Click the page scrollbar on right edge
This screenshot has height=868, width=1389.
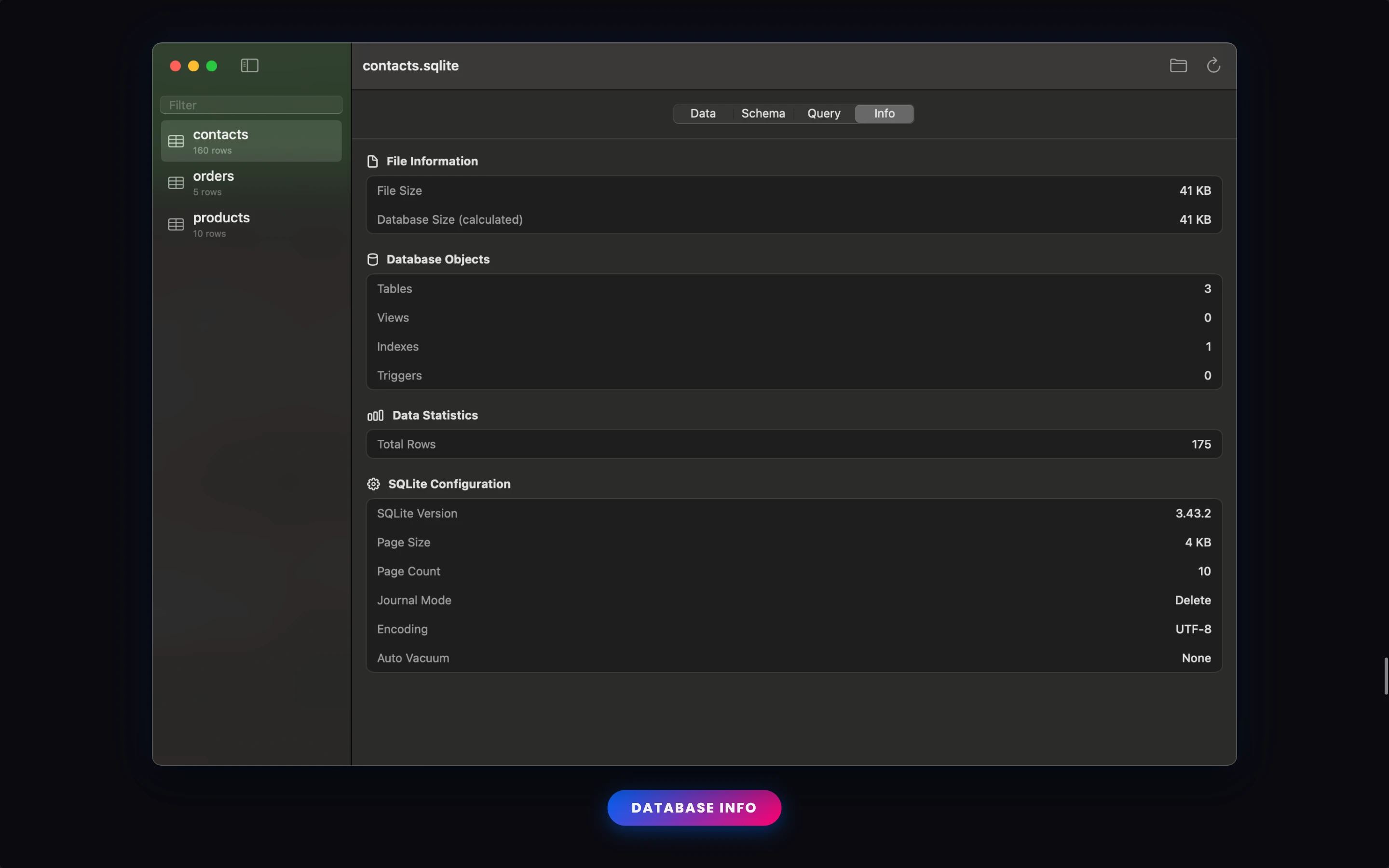click(x=1385, y=676)
